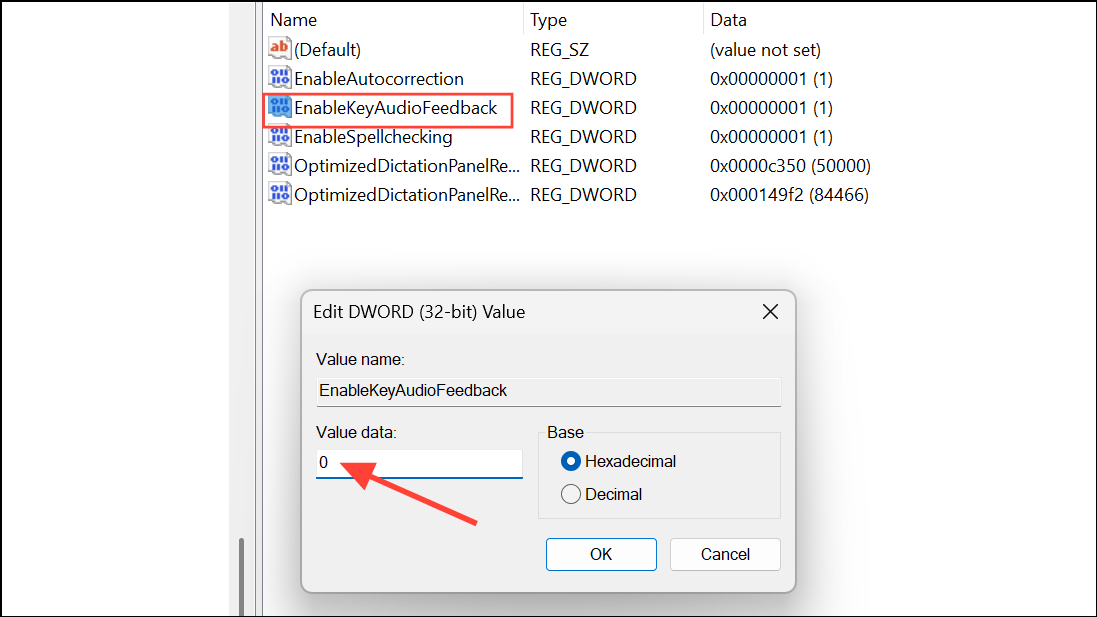Enable Hexadecimal radio in Base group

tap(571, 461)
